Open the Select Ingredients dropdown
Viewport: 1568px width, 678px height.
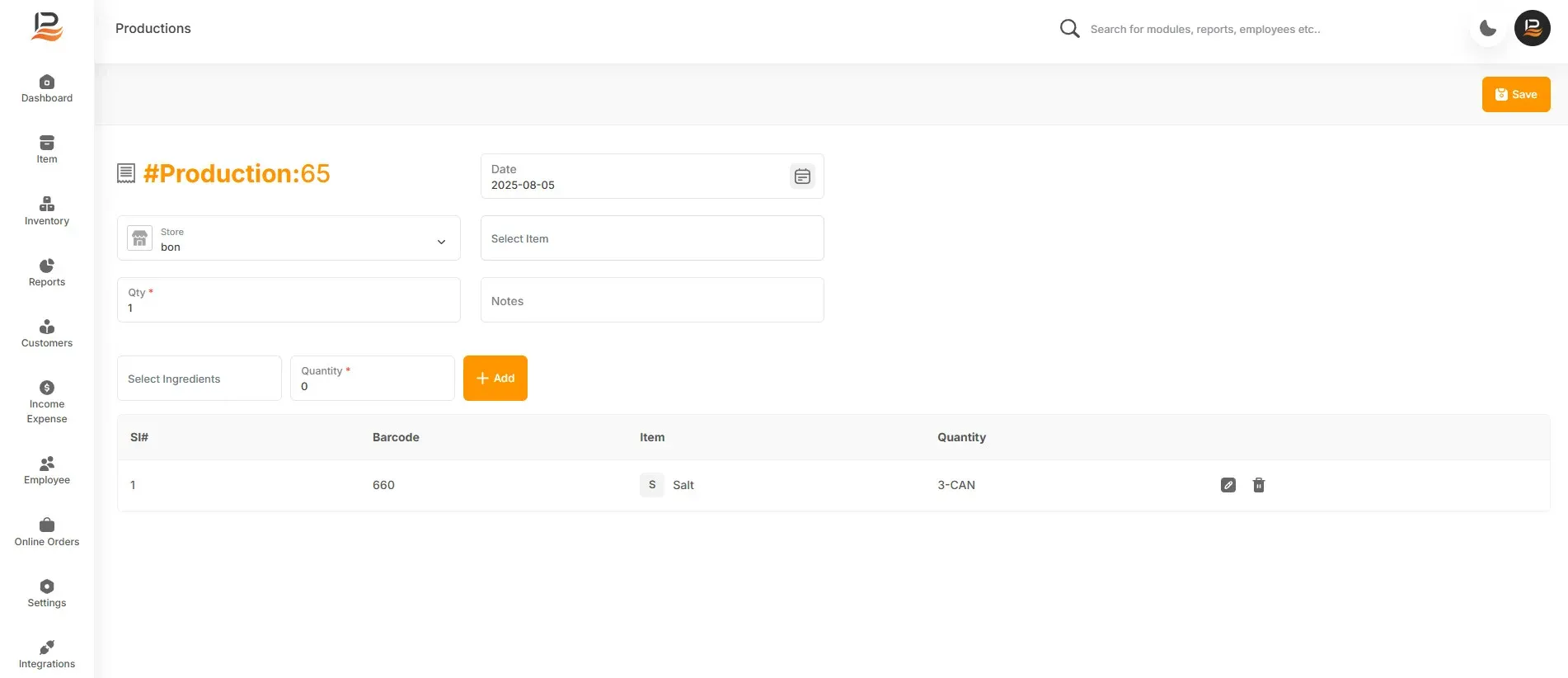click(200, 379)
